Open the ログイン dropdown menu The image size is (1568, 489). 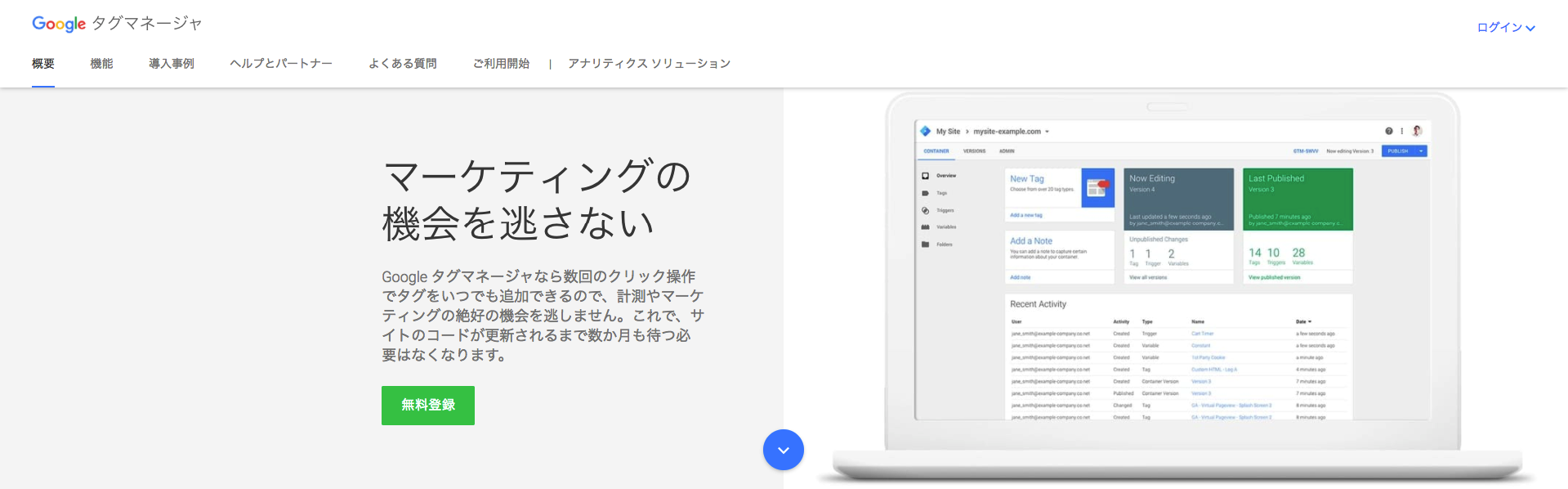click(x=1506, y=27)
